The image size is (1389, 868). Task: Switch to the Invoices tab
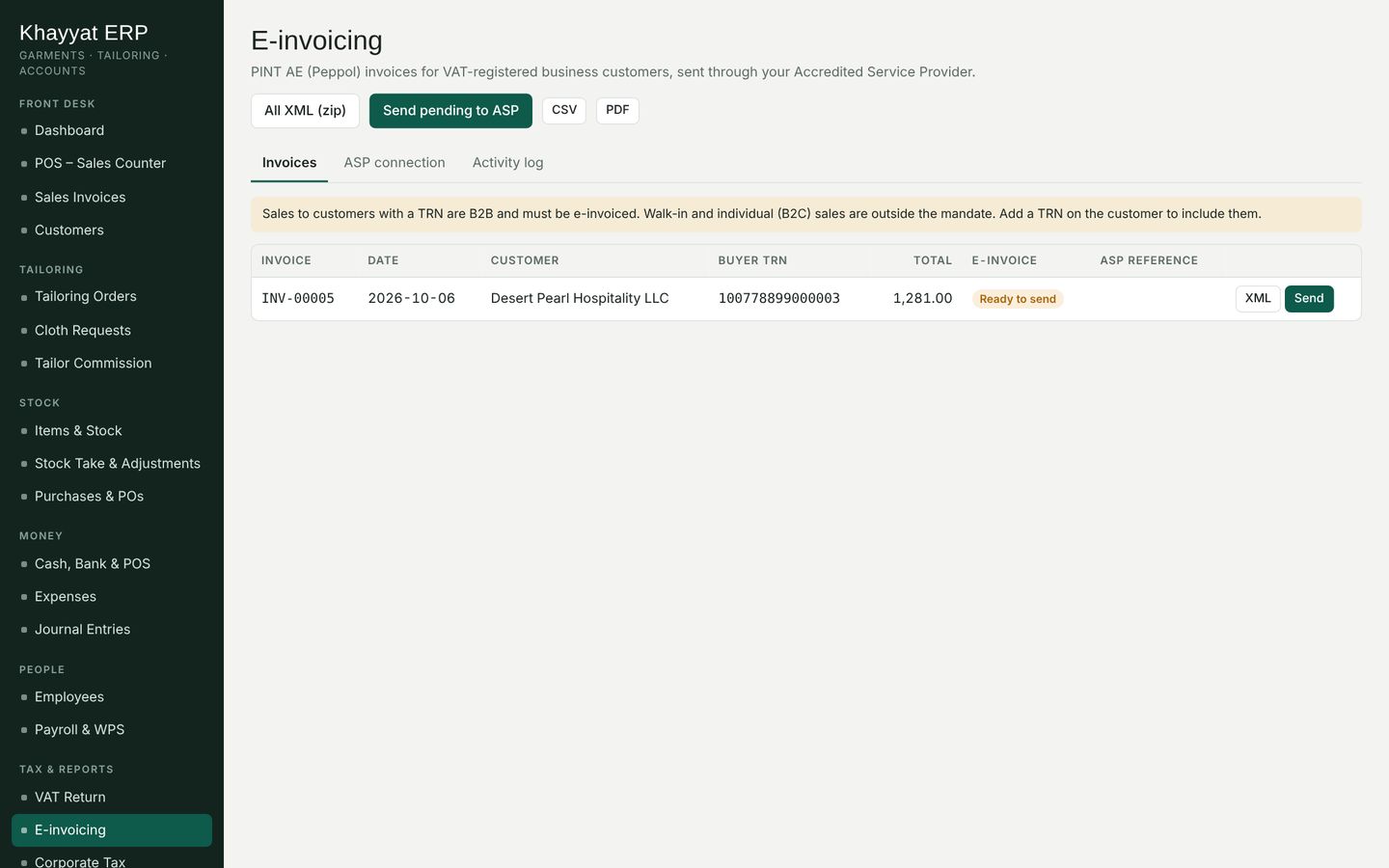coord(289,163)
